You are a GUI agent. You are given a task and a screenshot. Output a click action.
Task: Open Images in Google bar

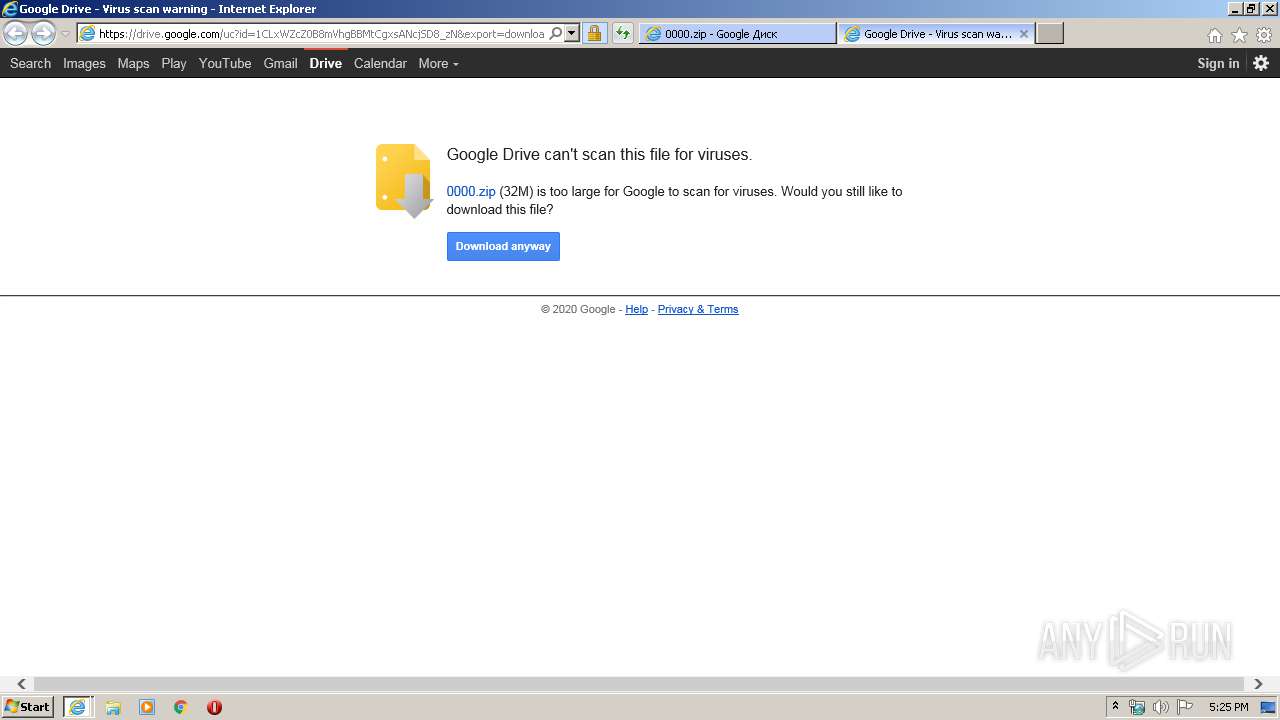[84, 63]
